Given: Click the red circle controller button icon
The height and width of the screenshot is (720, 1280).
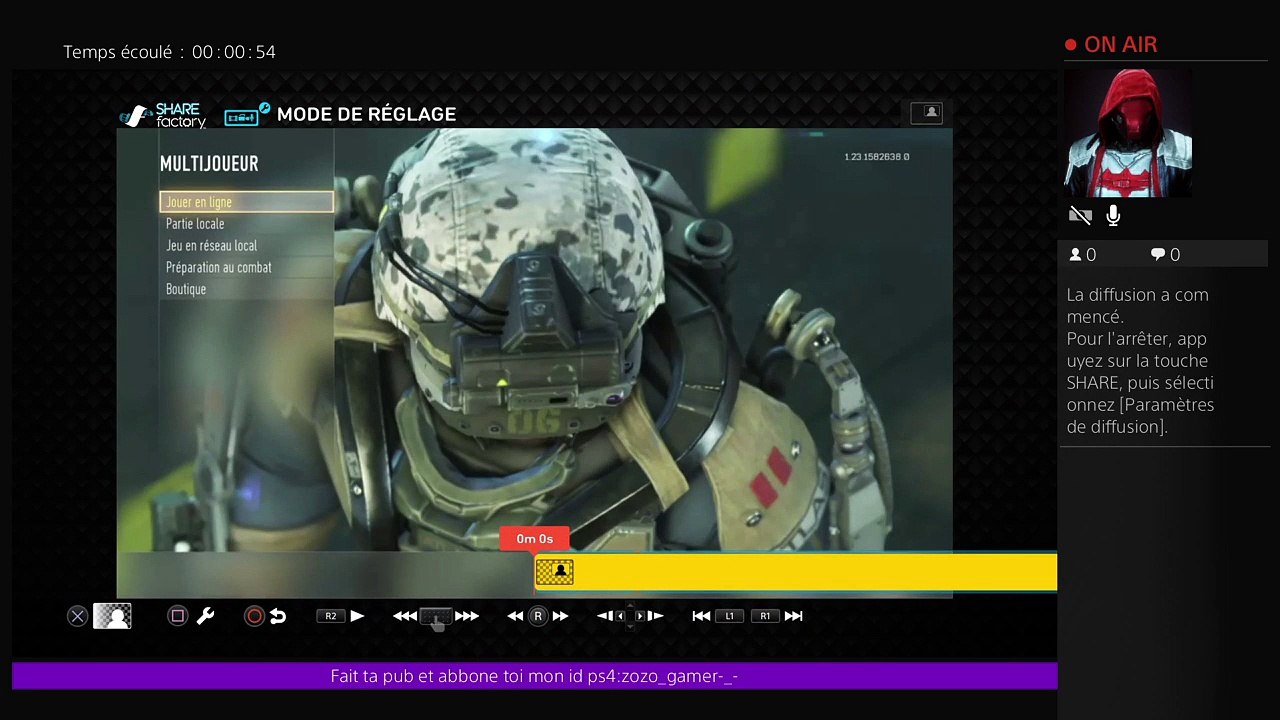Looking at the screenshot, I should 254,616.
